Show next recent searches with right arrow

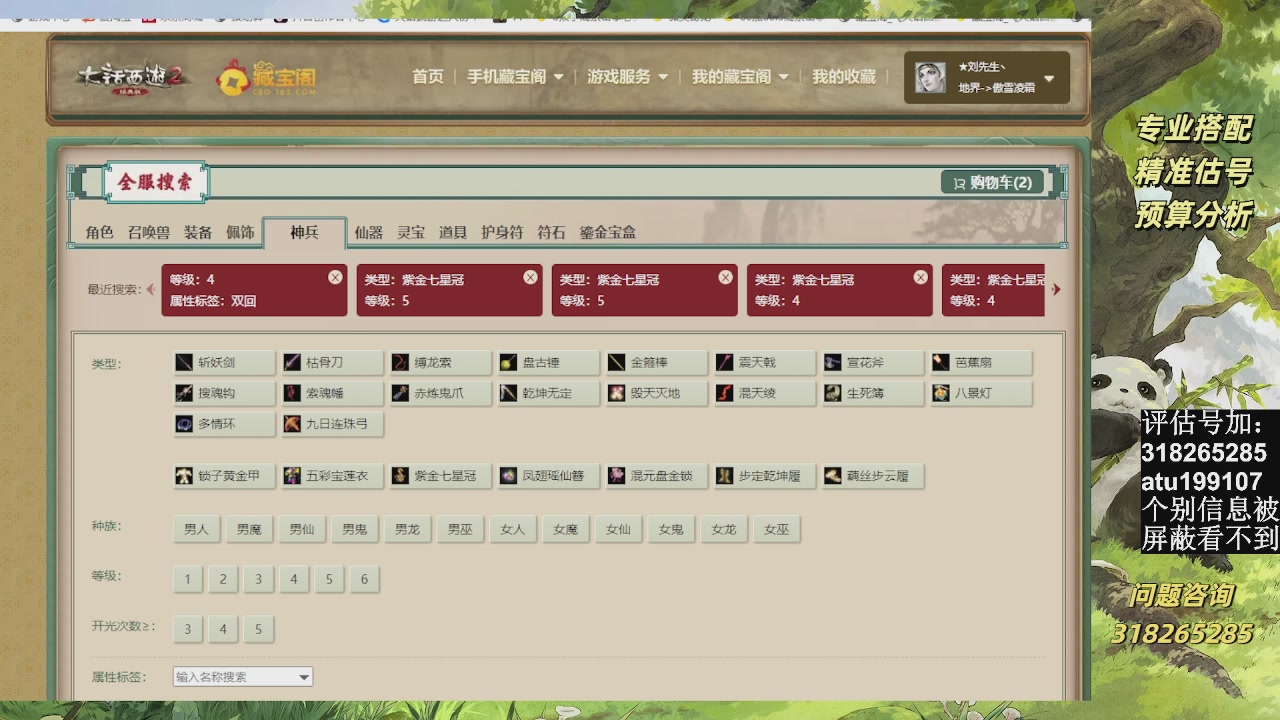[1056, 289]
